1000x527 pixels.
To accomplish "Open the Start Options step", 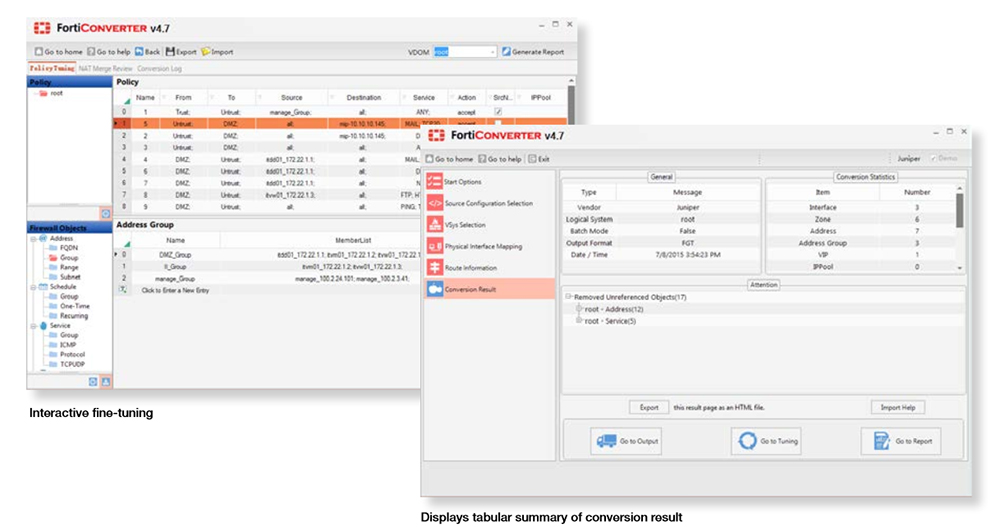I will (x=490, y=182).
